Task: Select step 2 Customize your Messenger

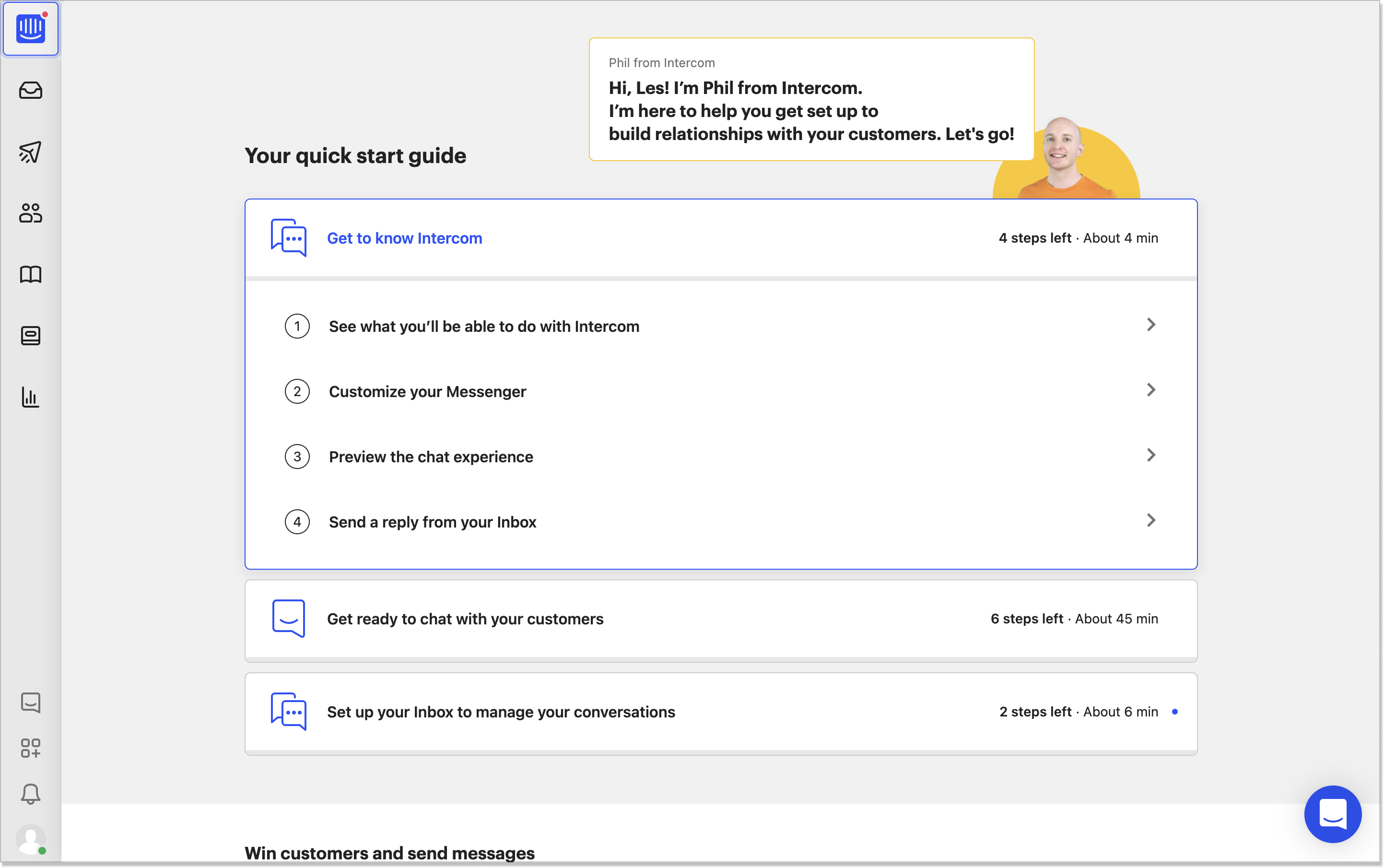Action: (x=721, y=391)
